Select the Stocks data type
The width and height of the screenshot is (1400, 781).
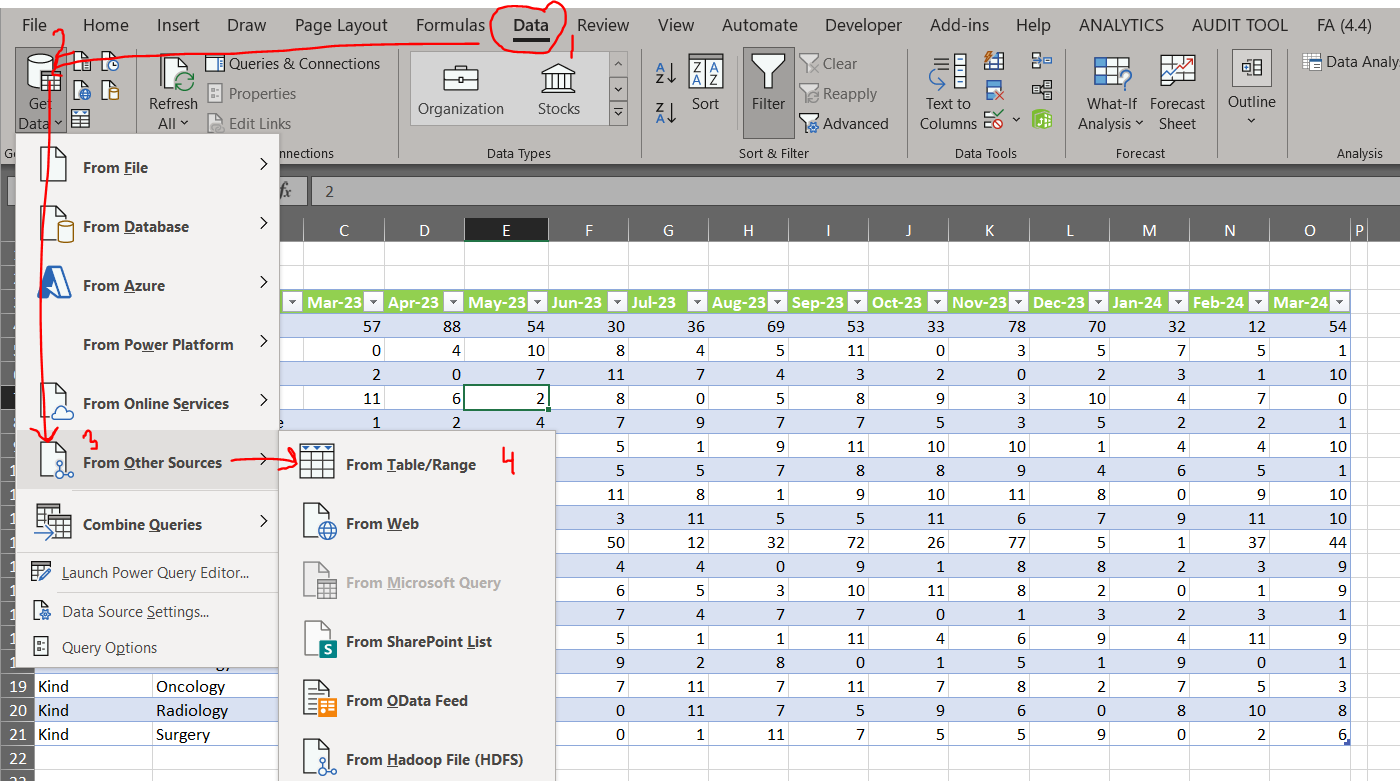[558, 91]
